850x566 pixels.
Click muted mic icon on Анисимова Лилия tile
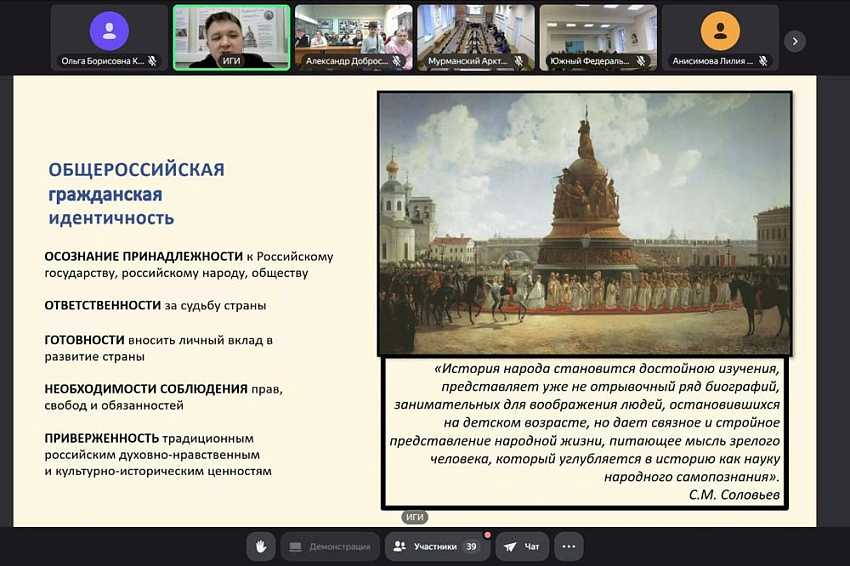[x=764, y=61]
